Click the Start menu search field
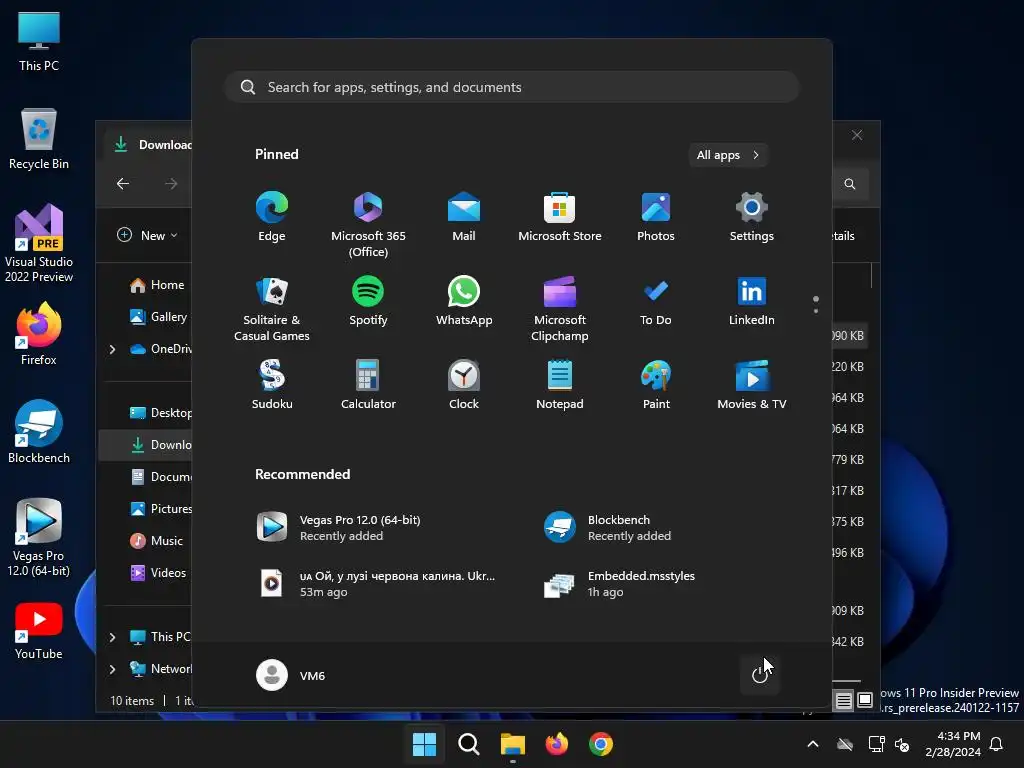Image resolution: width=1024 pixels, height=768 pixels. (x=512, y=87)
